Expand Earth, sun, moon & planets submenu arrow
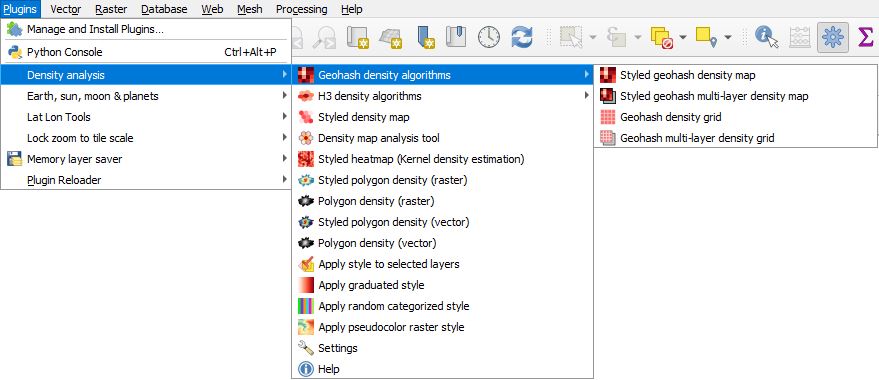This screenshot has height=380, width=879. pyautogui.click(x=285, y=96)
